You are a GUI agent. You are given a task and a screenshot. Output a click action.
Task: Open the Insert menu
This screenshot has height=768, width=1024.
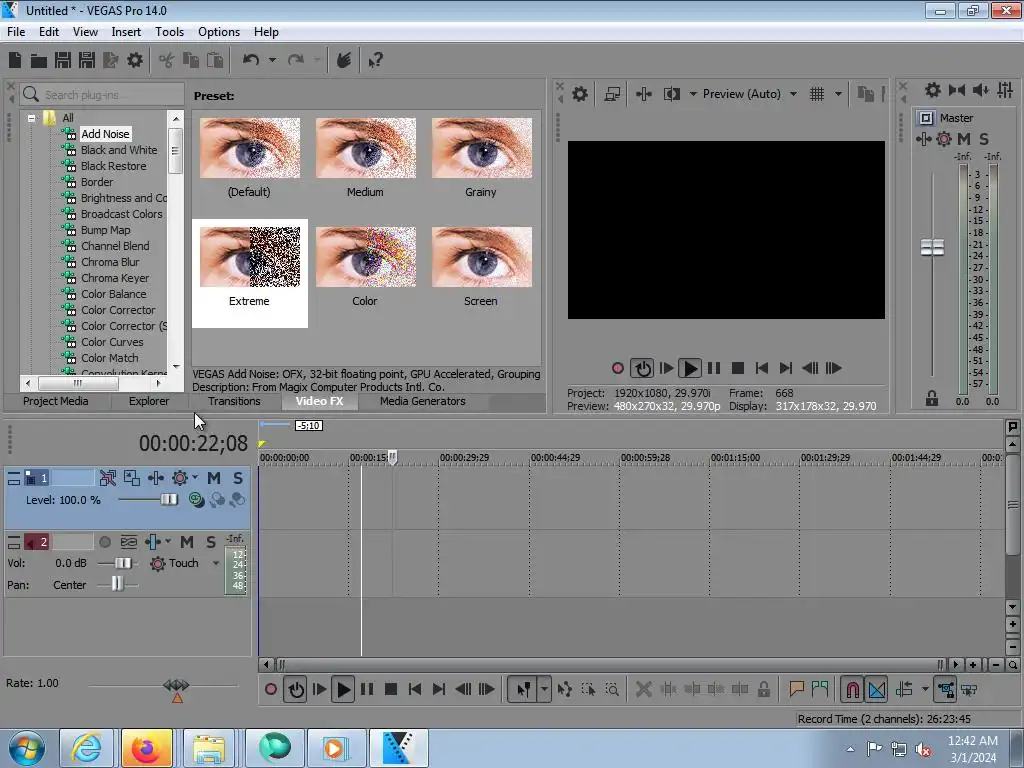pyautogui.click(x=126, y=32)
